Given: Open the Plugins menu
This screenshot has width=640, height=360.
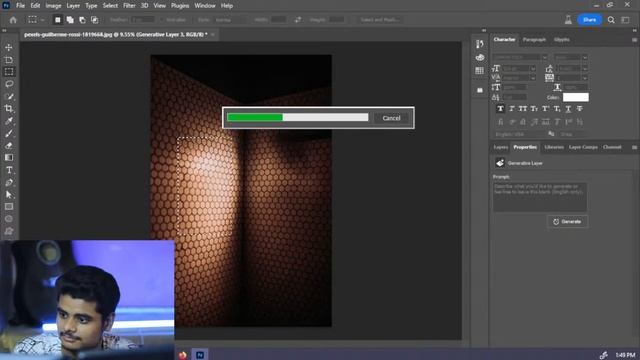Looking at the screenshot, I should pos(180,6).
